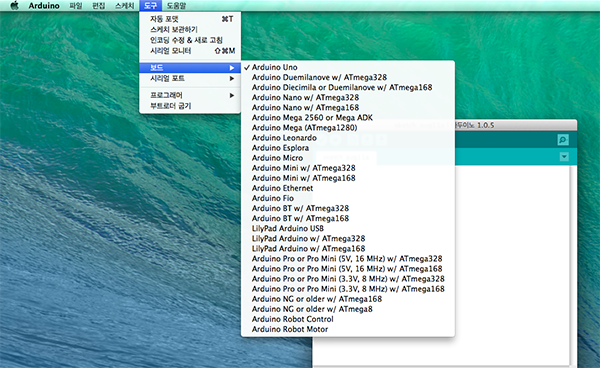The width and height of the screenshot is (600, 368).
Task: Open the 편집 menu
Action: [99, 5]
